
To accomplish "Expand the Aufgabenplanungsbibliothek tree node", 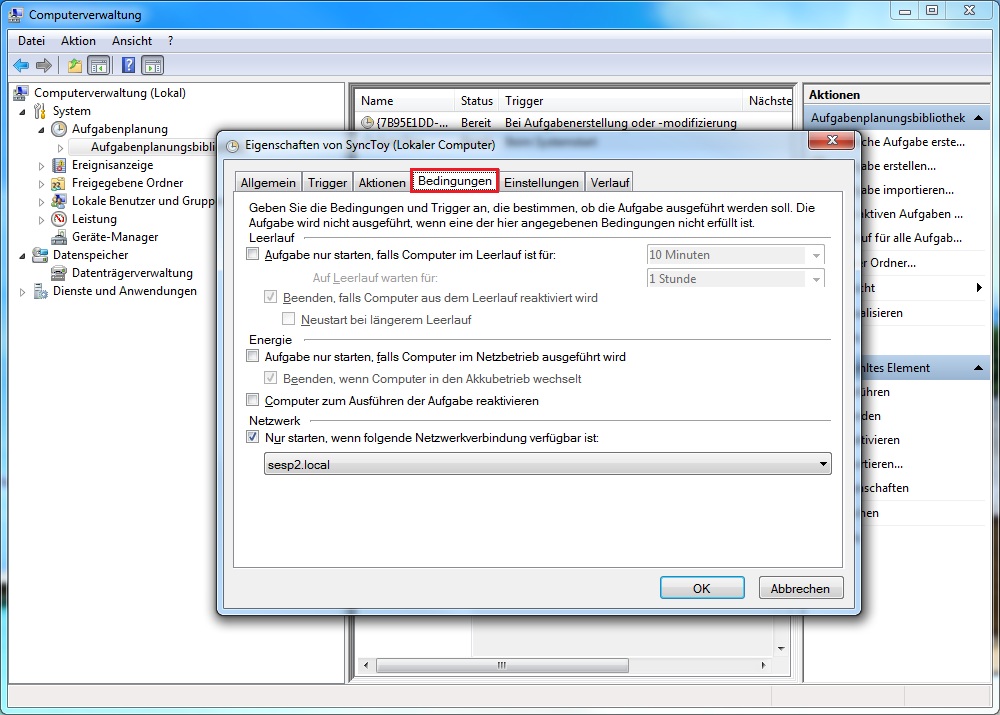I will click(61, 148).
